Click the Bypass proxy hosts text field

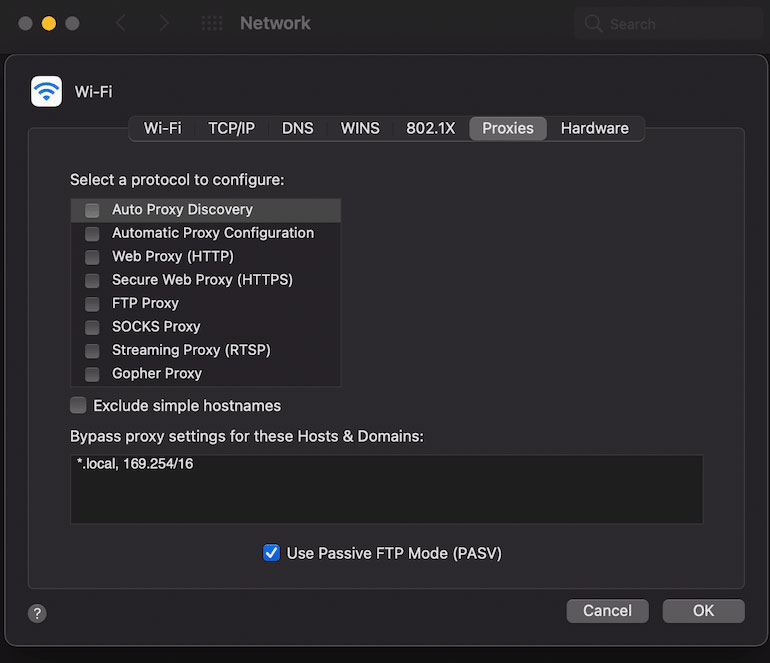[x=386, y=489]
